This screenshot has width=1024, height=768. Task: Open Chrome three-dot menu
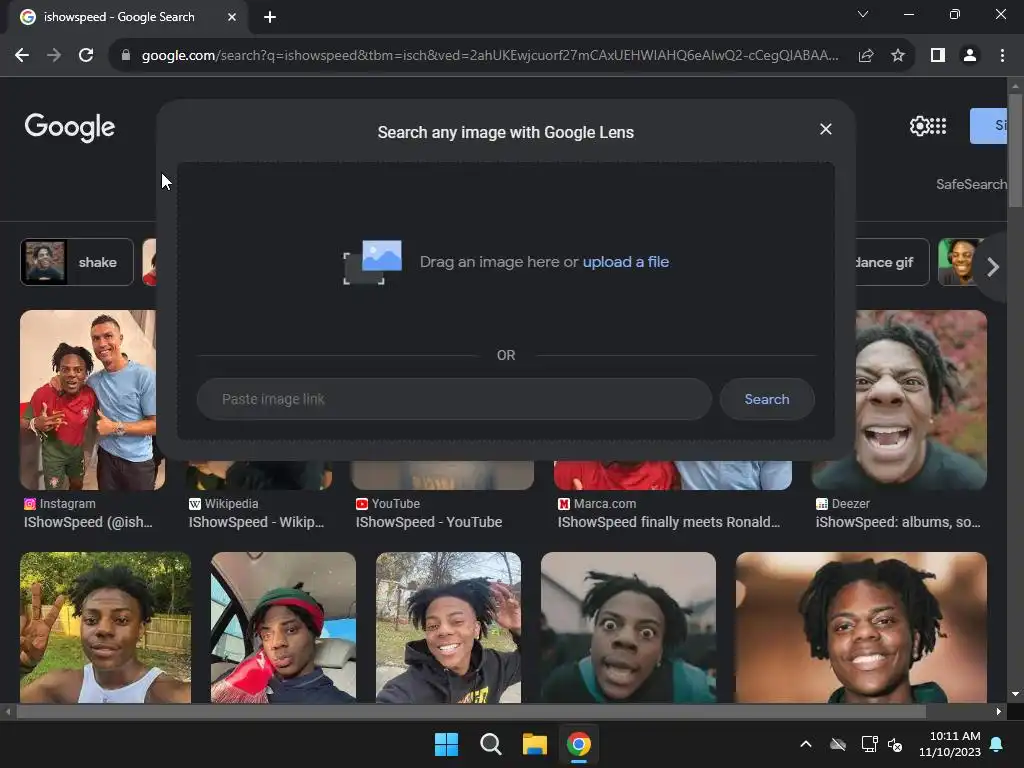tap(1002, 56)
